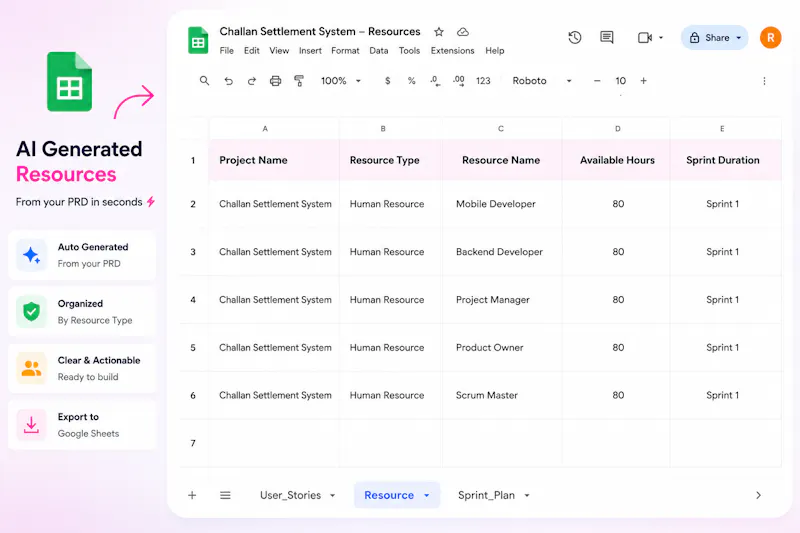Image resolution: width=800 pixels, height=533 pixels.
Task: Select the Resource Type header cell
Action: [391, 160]
